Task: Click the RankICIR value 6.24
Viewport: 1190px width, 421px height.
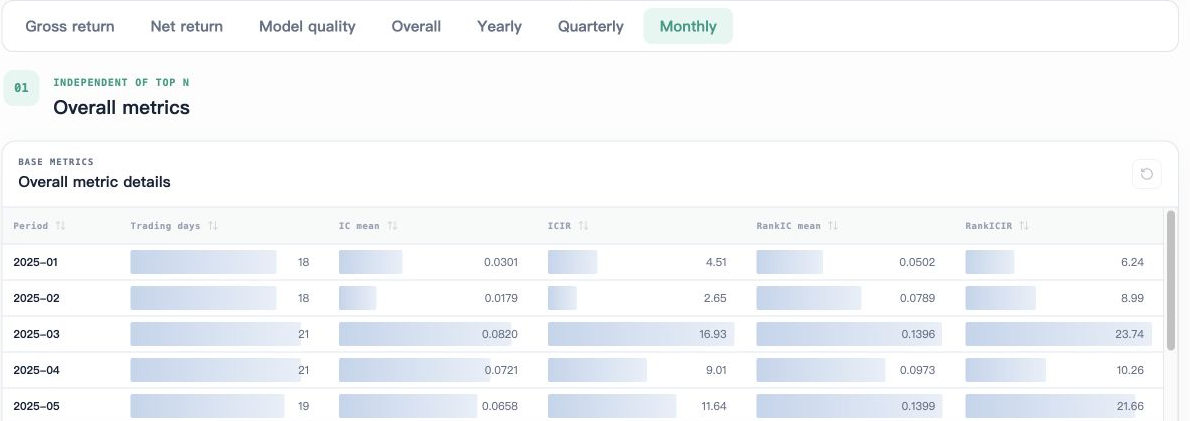Action: [x=1132, y=262]
